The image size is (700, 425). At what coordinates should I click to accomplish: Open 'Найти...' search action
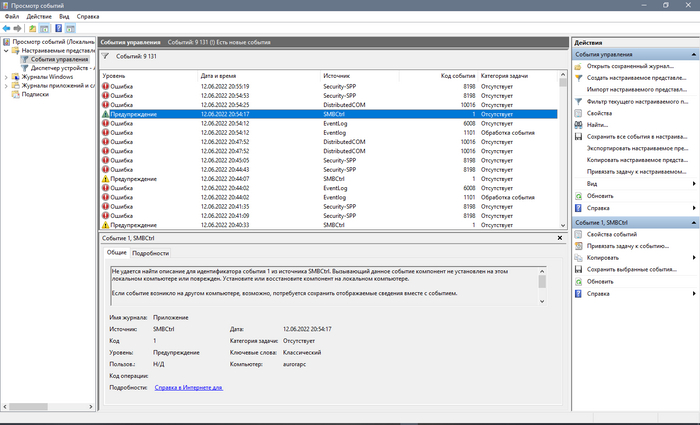598,125
